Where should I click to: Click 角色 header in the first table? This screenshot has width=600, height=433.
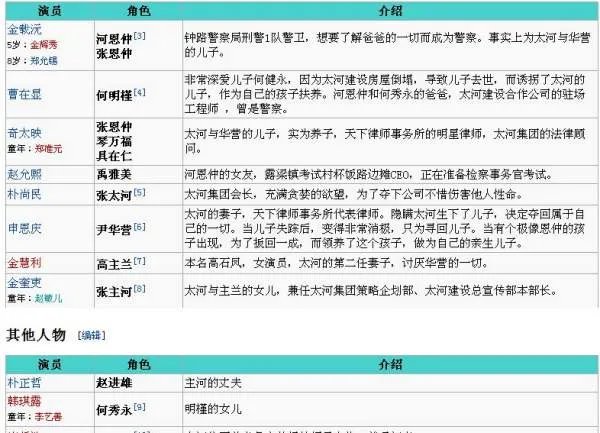click(139, 11)
